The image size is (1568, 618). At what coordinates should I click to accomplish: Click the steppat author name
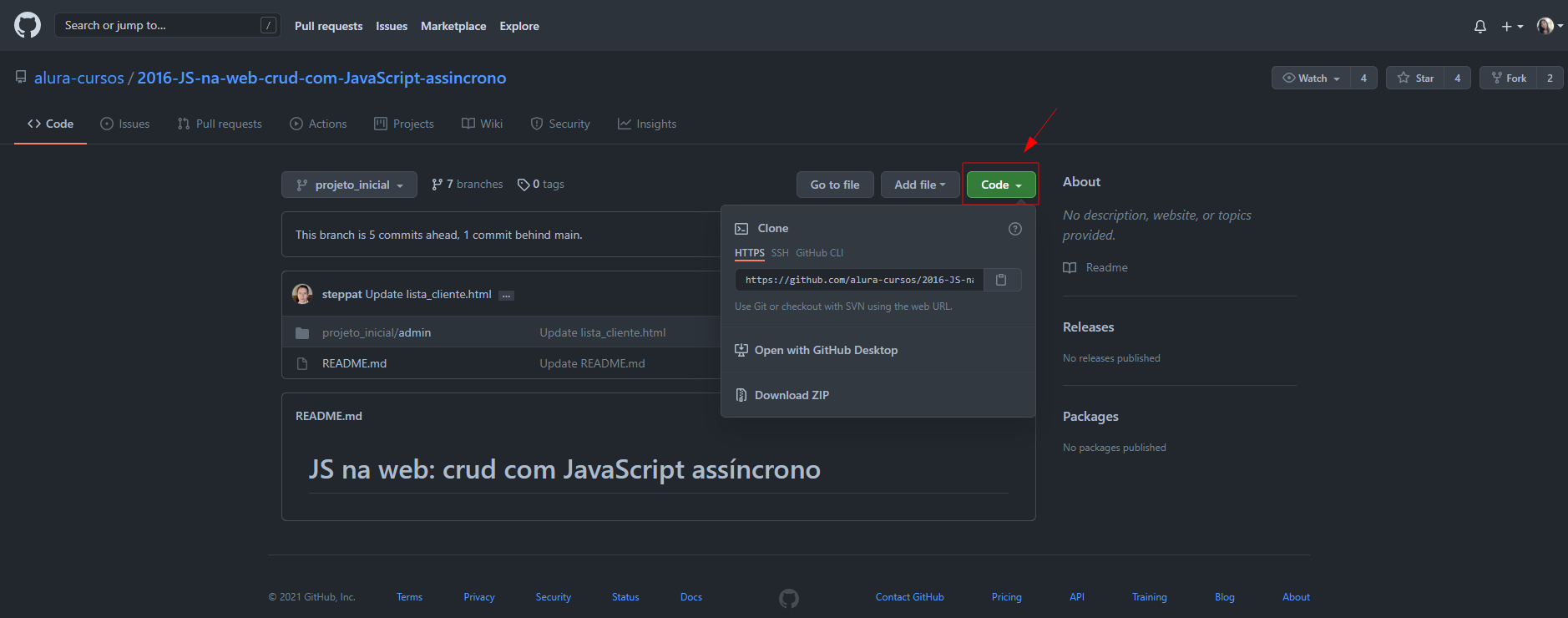(342, 295)
